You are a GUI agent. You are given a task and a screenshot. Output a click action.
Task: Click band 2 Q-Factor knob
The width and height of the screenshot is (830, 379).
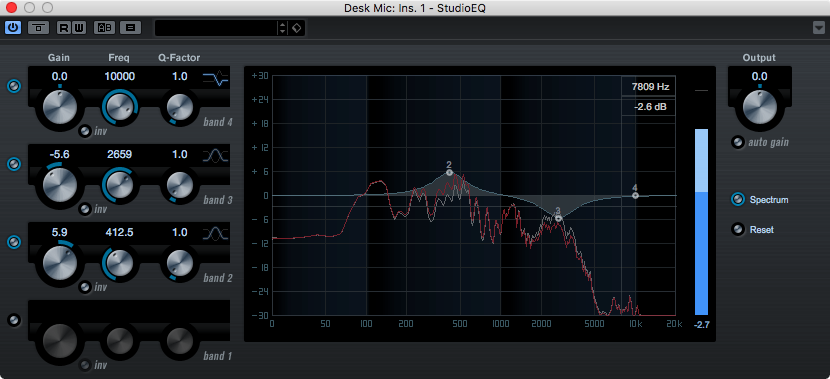tap(180, 262)
